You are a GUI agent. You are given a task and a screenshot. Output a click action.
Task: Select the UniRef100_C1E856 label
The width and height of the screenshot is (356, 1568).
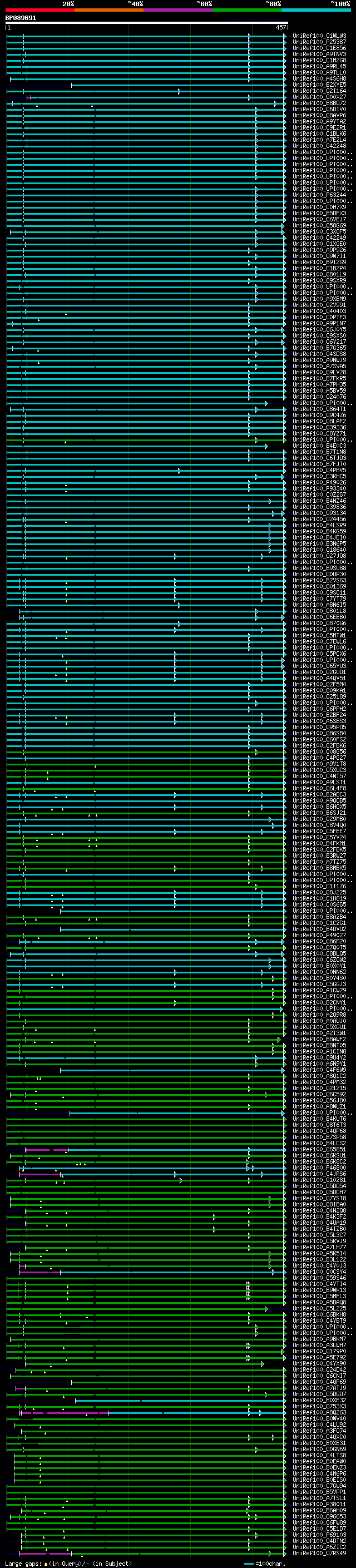[x=319, y=48]
